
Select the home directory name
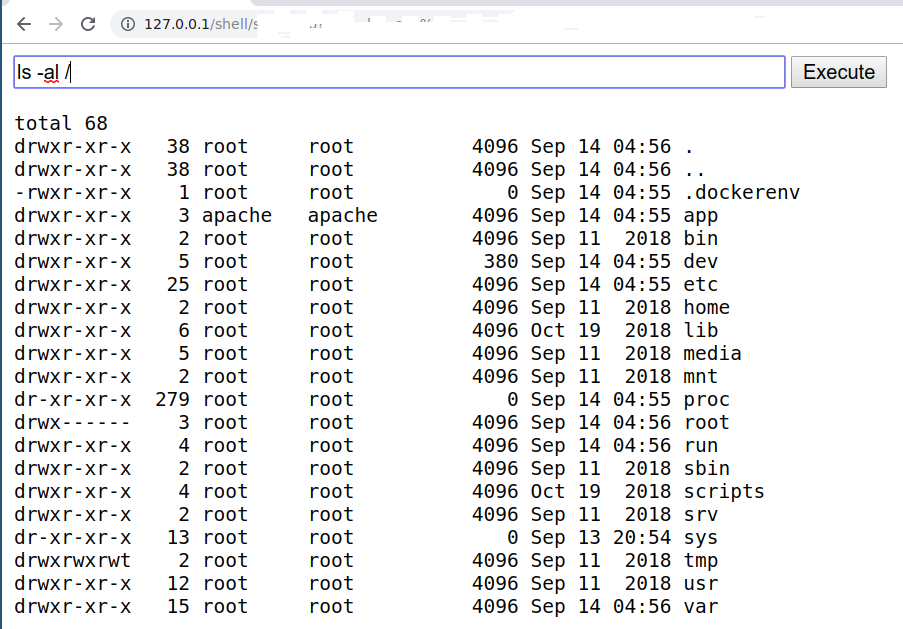(706, 308)
